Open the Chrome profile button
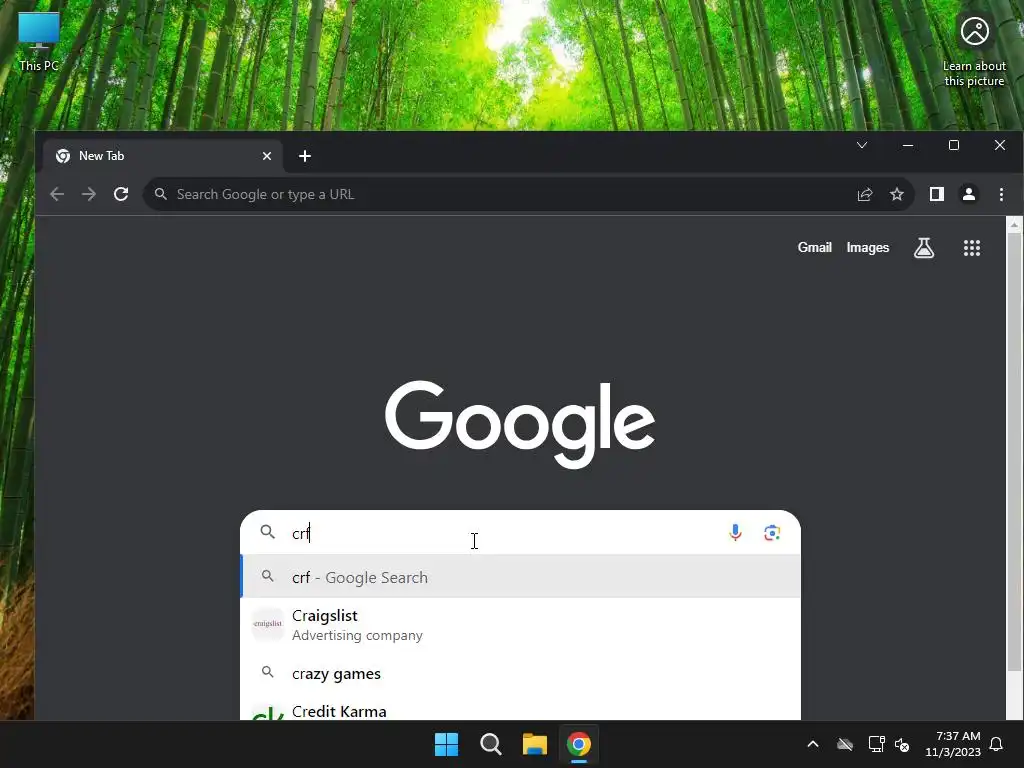This screenshot has height=768, width=1024. point(968,194)
